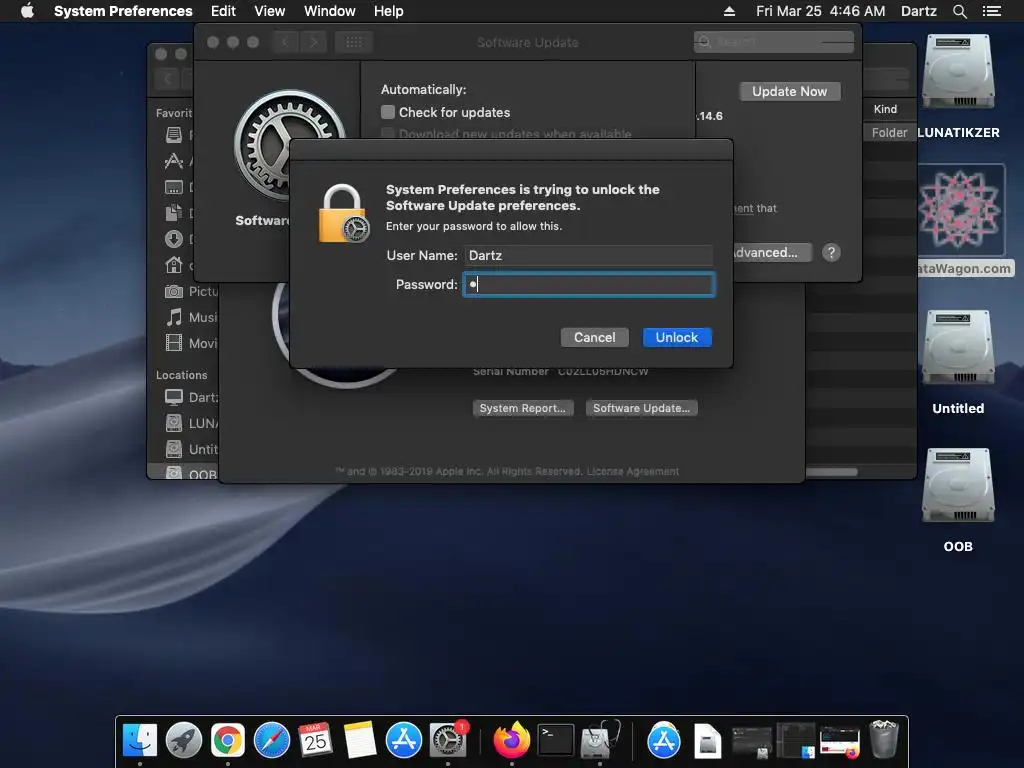Open Disk Utility stethoscope icon in dock
Screen dimensions: 1024x768
click(600, 740)
